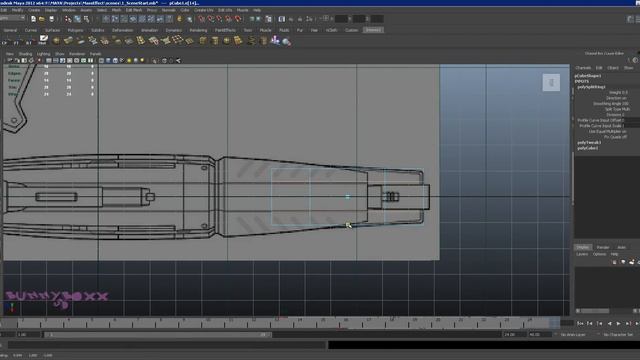Toggle snap to grids magnet

pos(202,19)
